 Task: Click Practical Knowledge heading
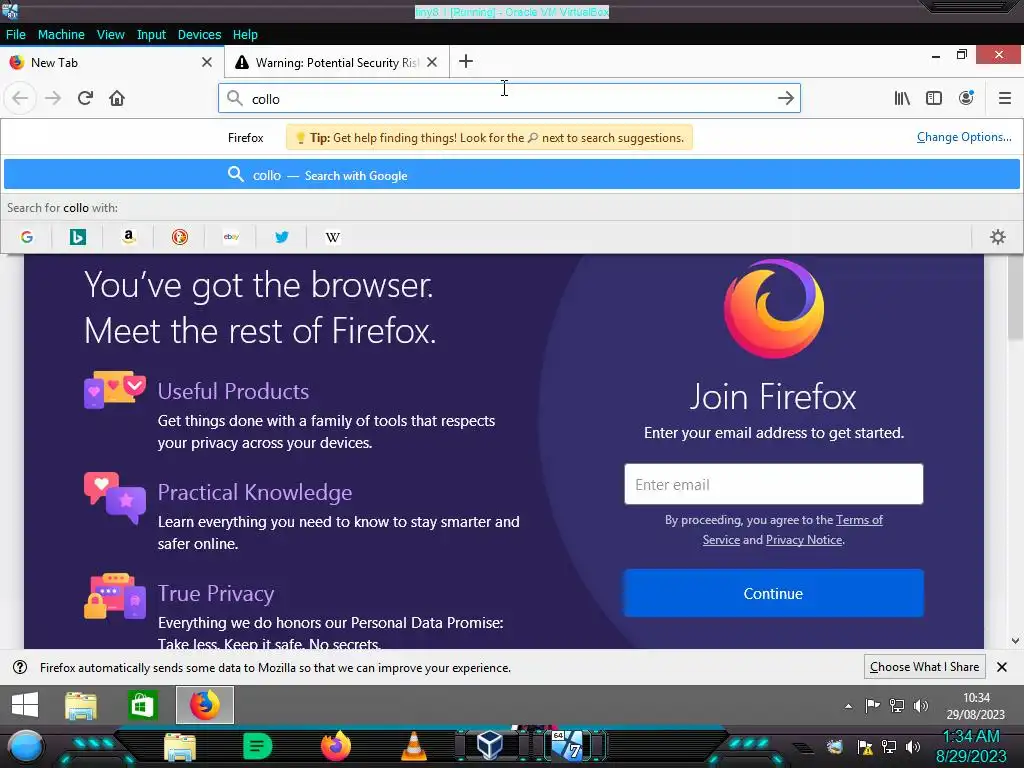point(255,492)
